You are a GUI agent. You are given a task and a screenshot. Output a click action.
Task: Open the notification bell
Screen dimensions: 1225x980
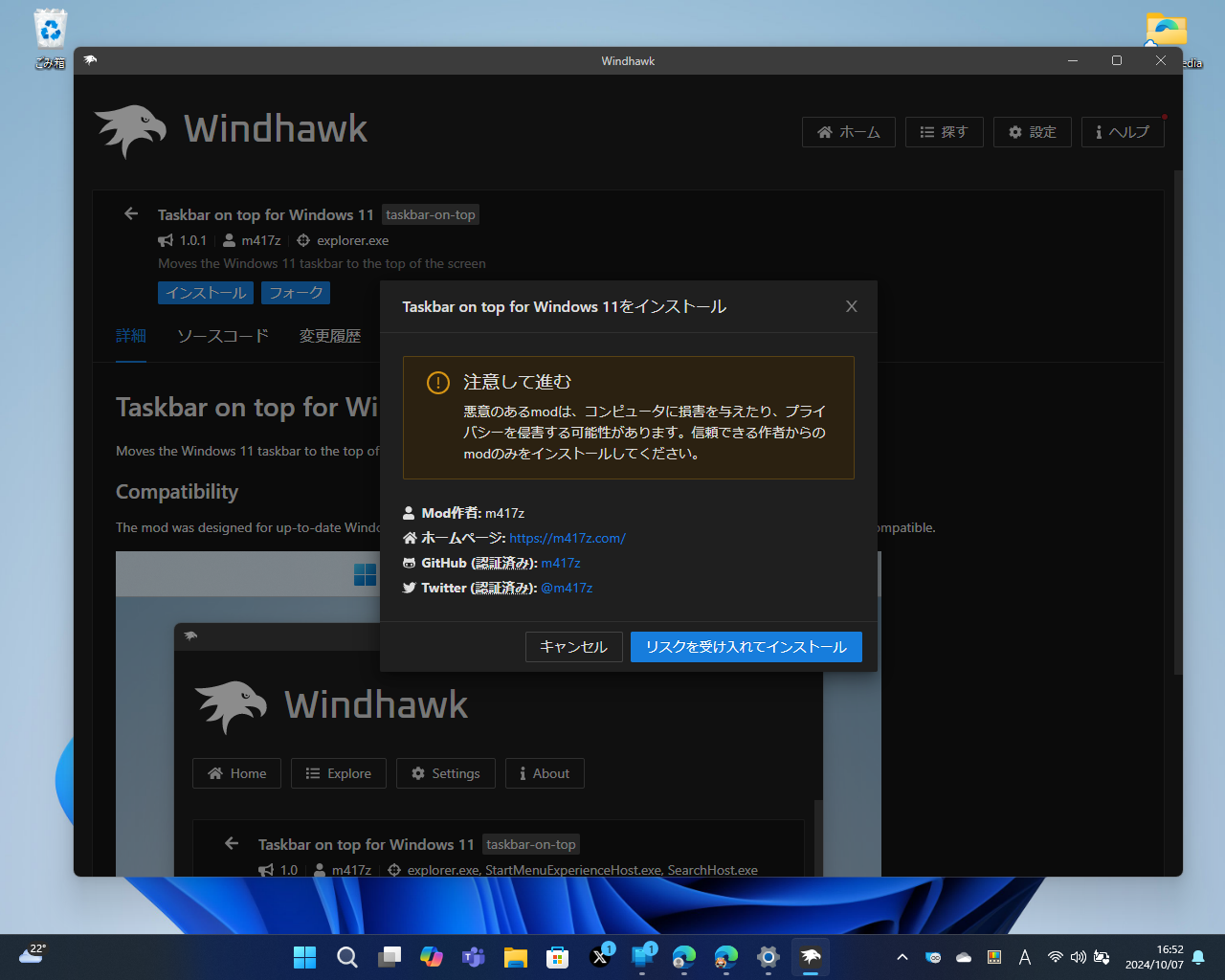click(x=1198, y=957)
